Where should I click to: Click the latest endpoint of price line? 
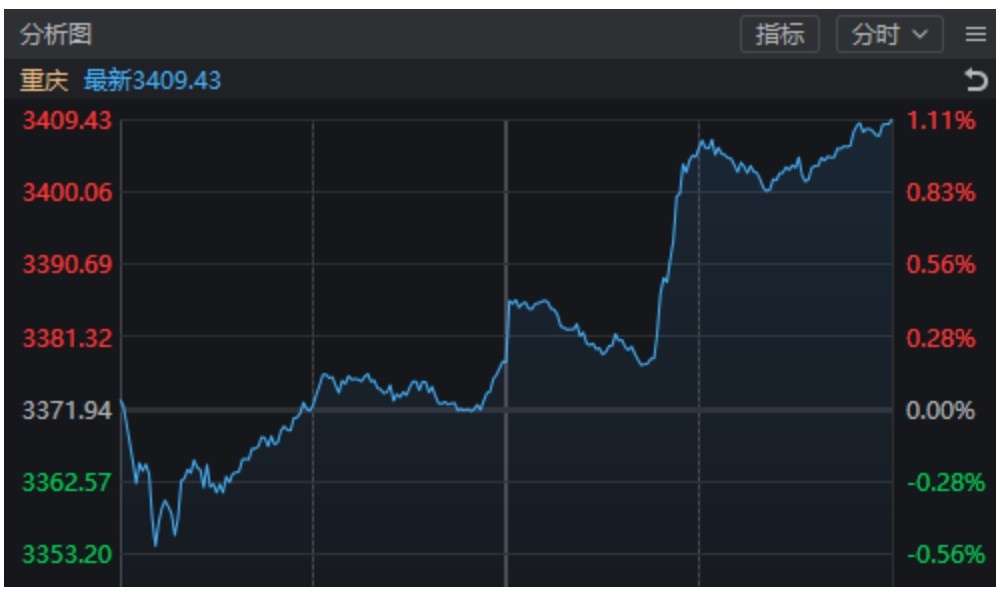pyautogui.click(x=892, y=121)
